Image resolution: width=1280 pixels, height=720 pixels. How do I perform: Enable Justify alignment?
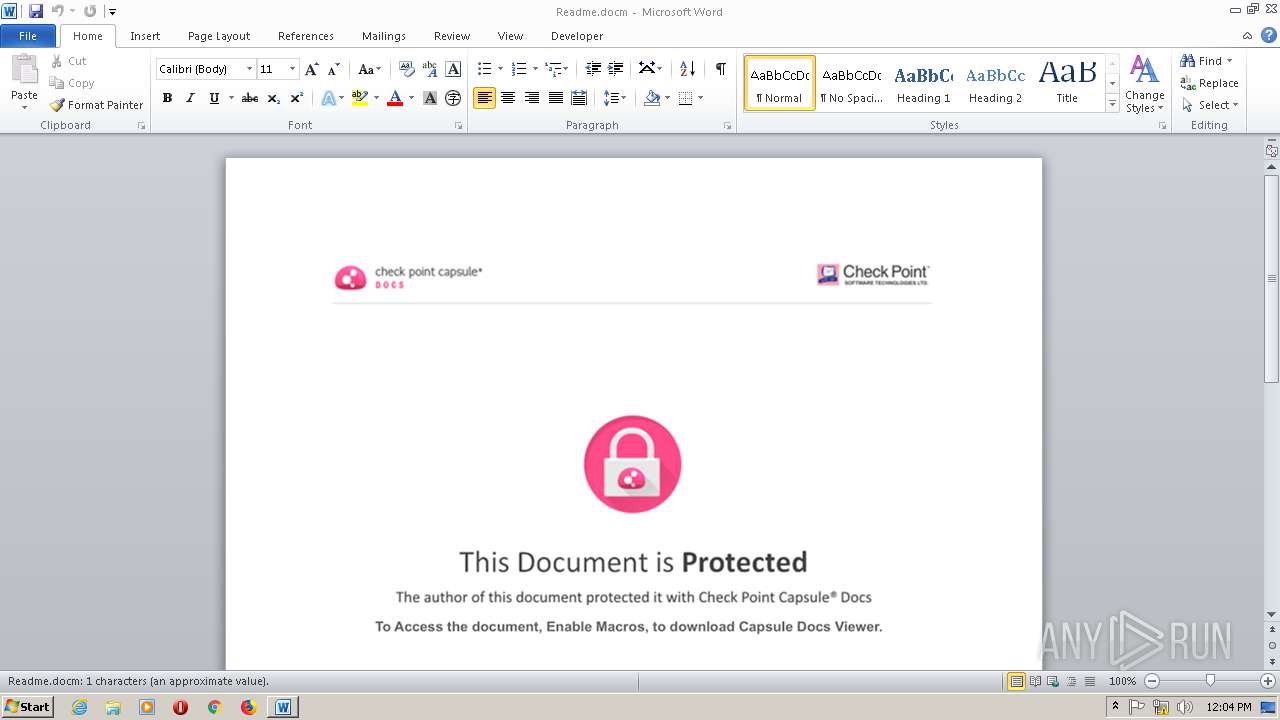pos(555,98)
